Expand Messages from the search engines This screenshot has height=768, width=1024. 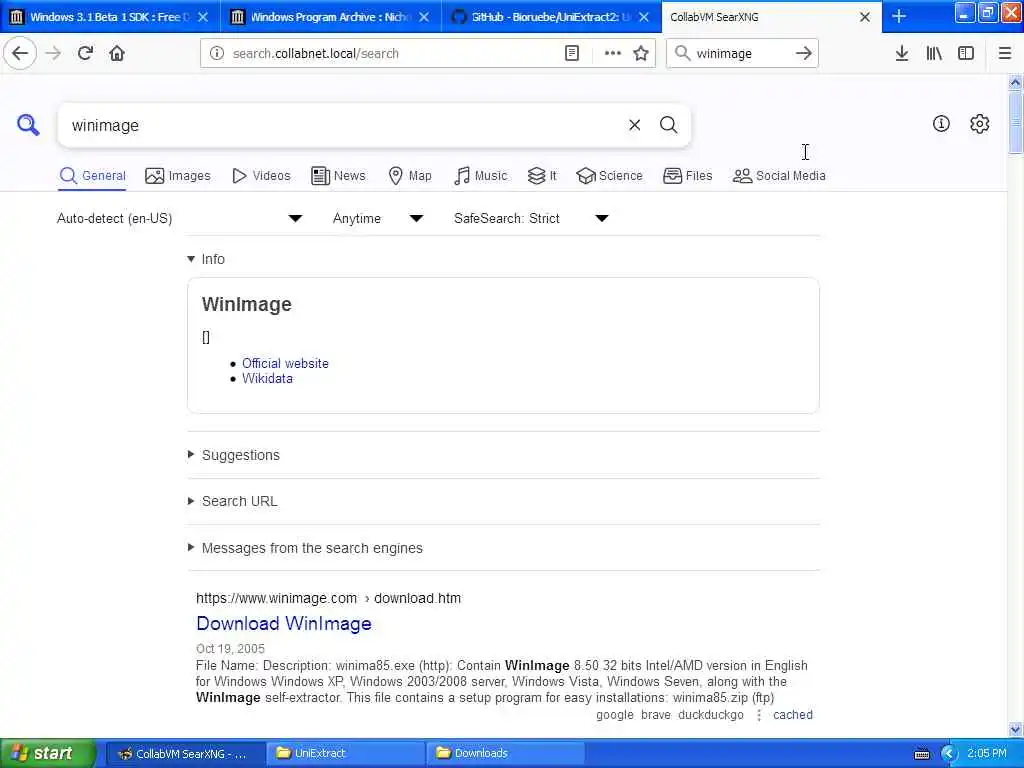coord(305,549)
